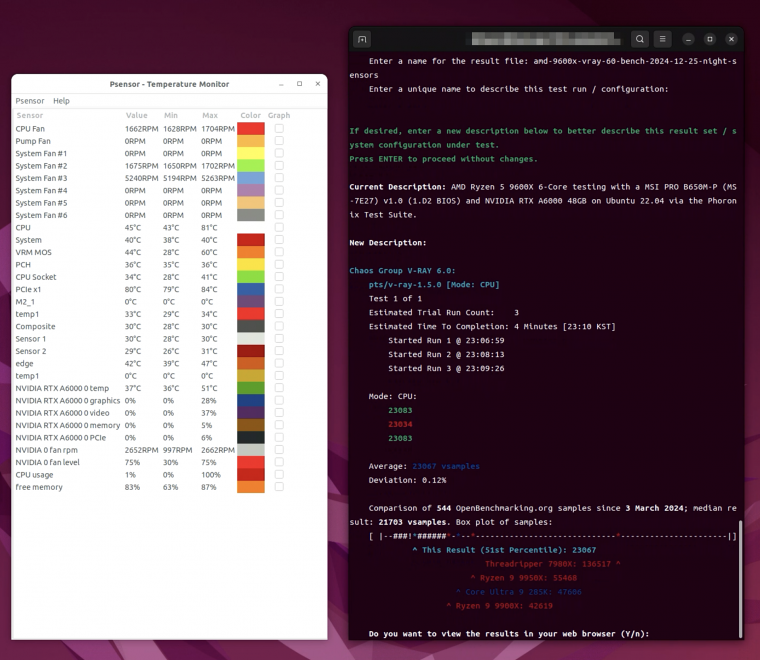Click 'Core Ultra 9 285K: 47606' terminal line
760x660 pixels.
tap(519, 592)
